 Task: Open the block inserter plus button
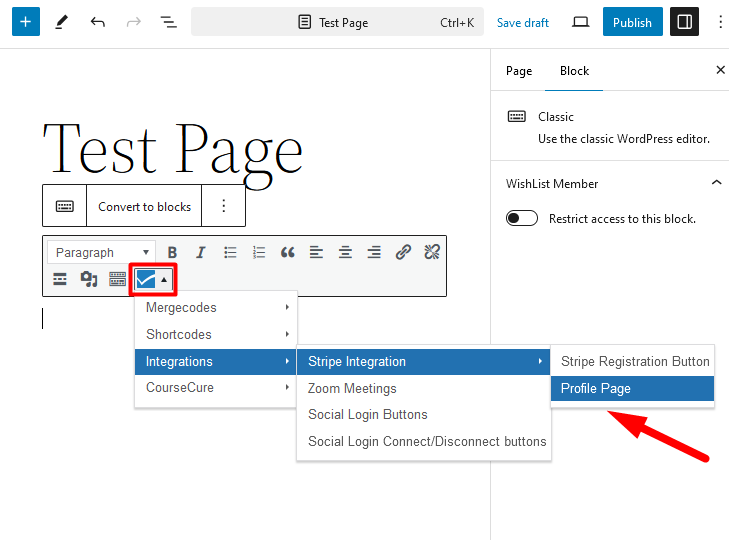25,22
